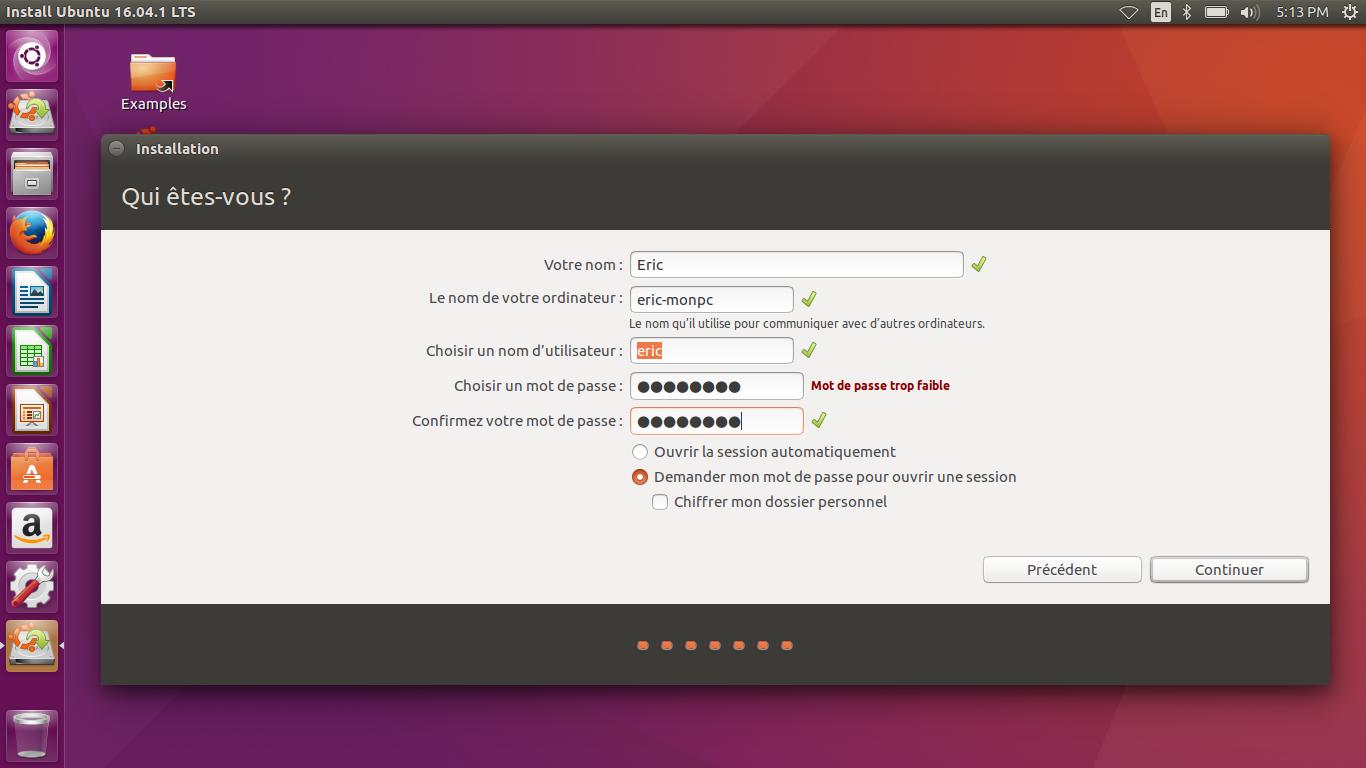1366x768 pixels.
Task: Click the checkmark beside password confirmation
Action: [819, 420]
